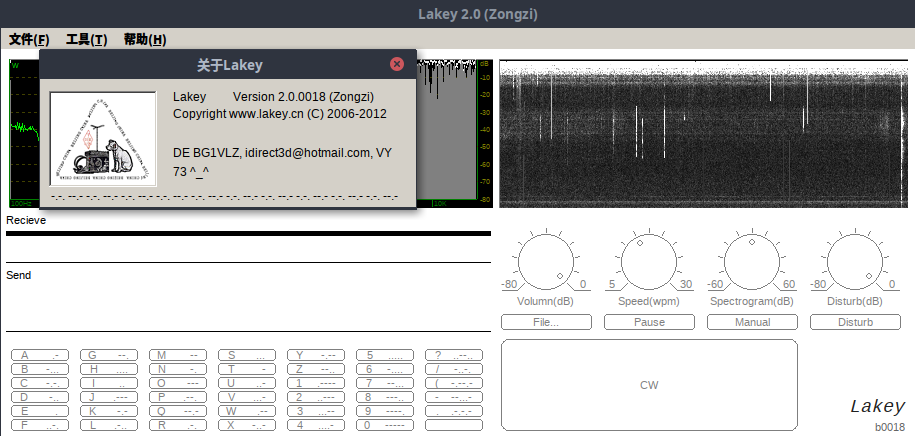Viewport: 915px width, 436px height.
Task: Send Morse letter A key
Action: click(40, 355)
